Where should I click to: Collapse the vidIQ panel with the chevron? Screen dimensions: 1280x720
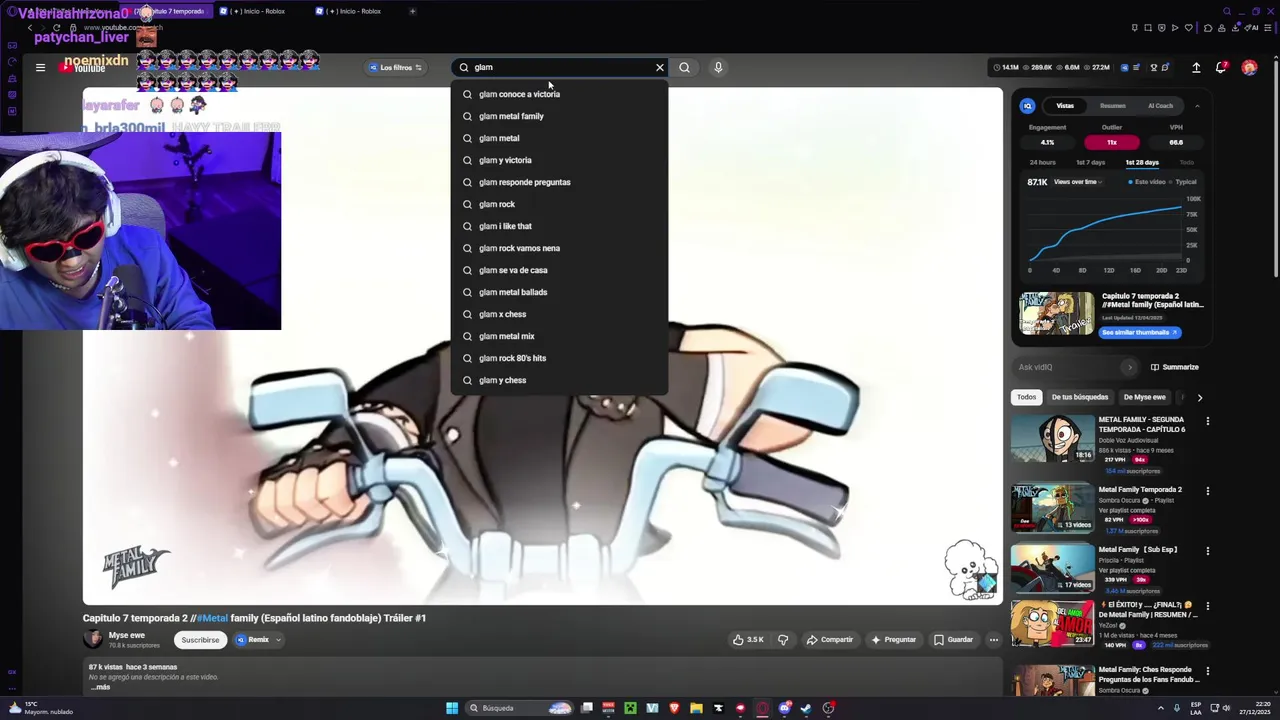click(x=1197, y=106)
